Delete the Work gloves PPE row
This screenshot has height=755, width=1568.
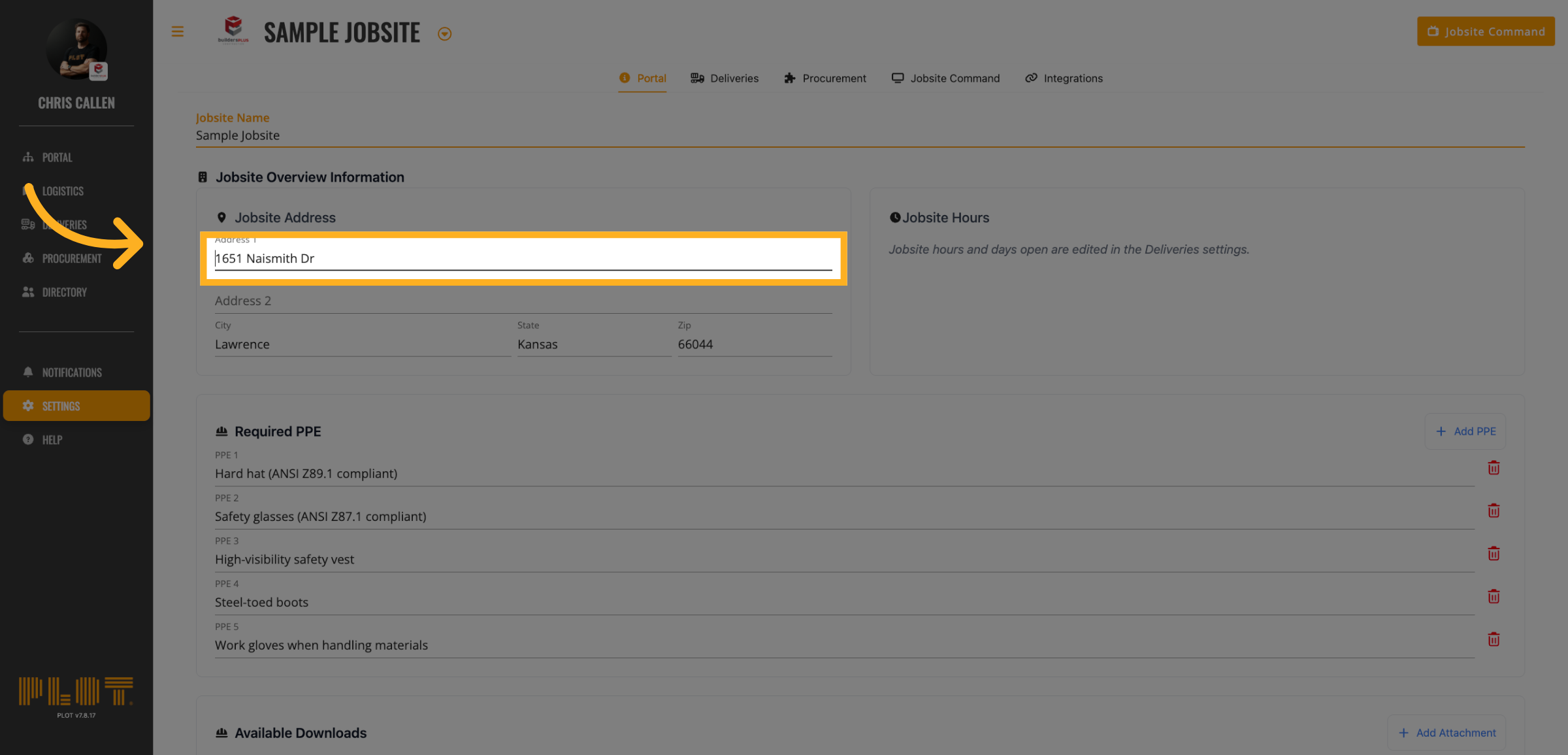coord(1493,639)
